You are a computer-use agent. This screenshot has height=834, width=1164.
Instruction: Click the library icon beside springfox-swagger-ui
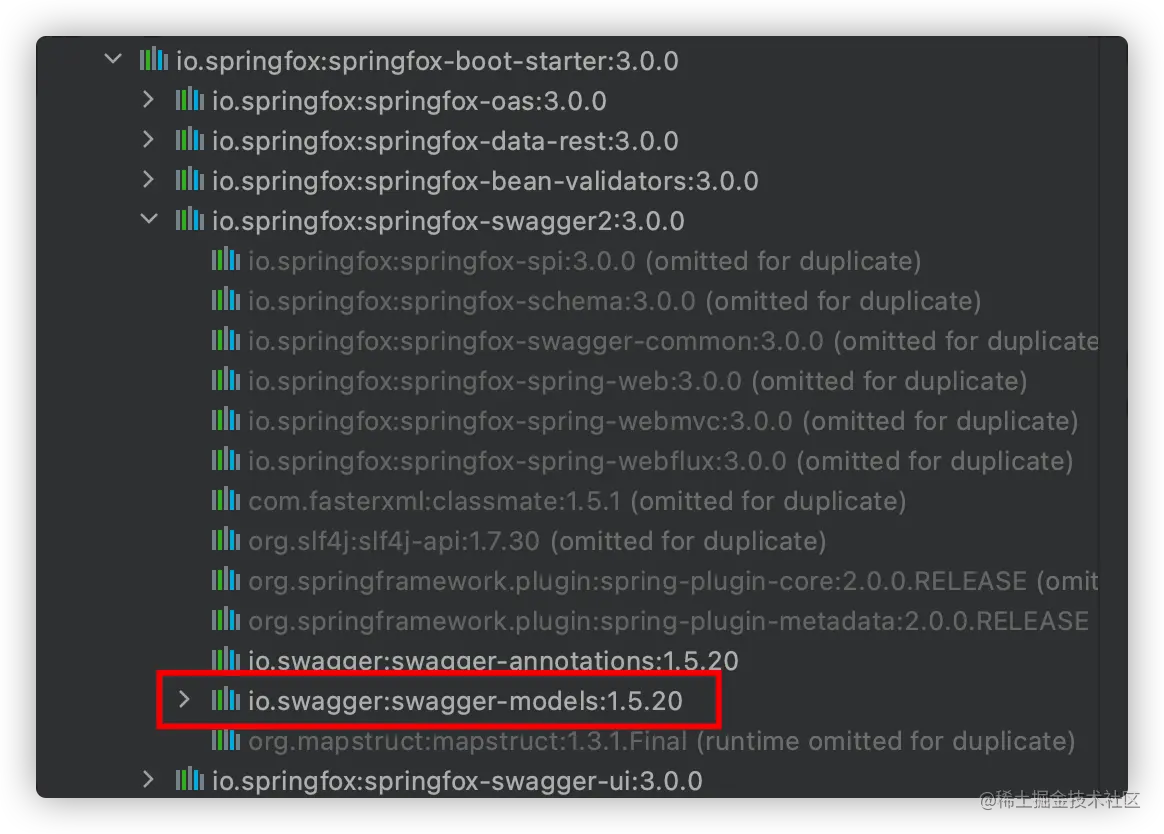189,780
